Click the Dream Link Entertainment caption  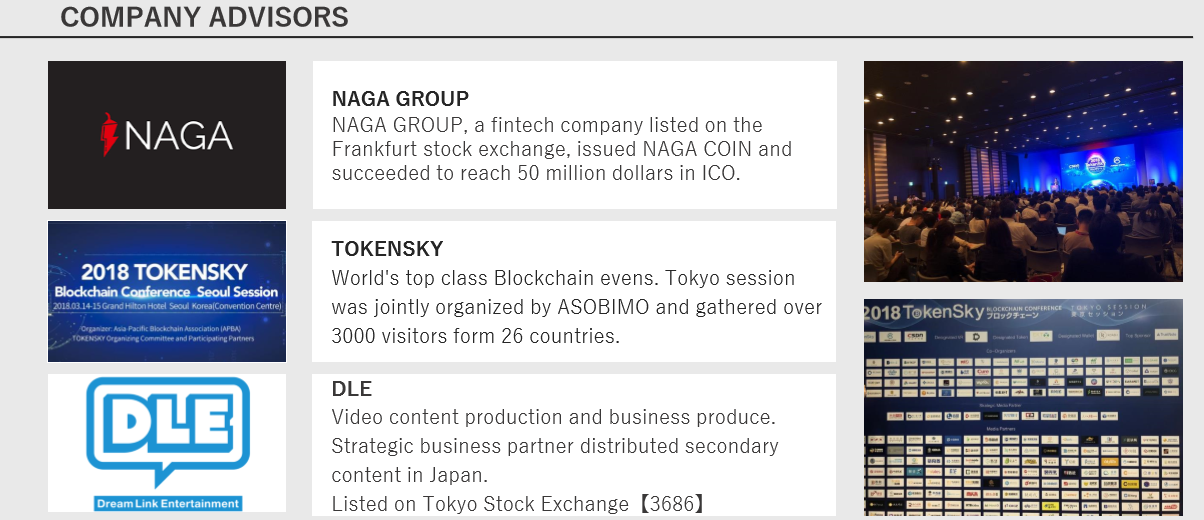(167, 504)
